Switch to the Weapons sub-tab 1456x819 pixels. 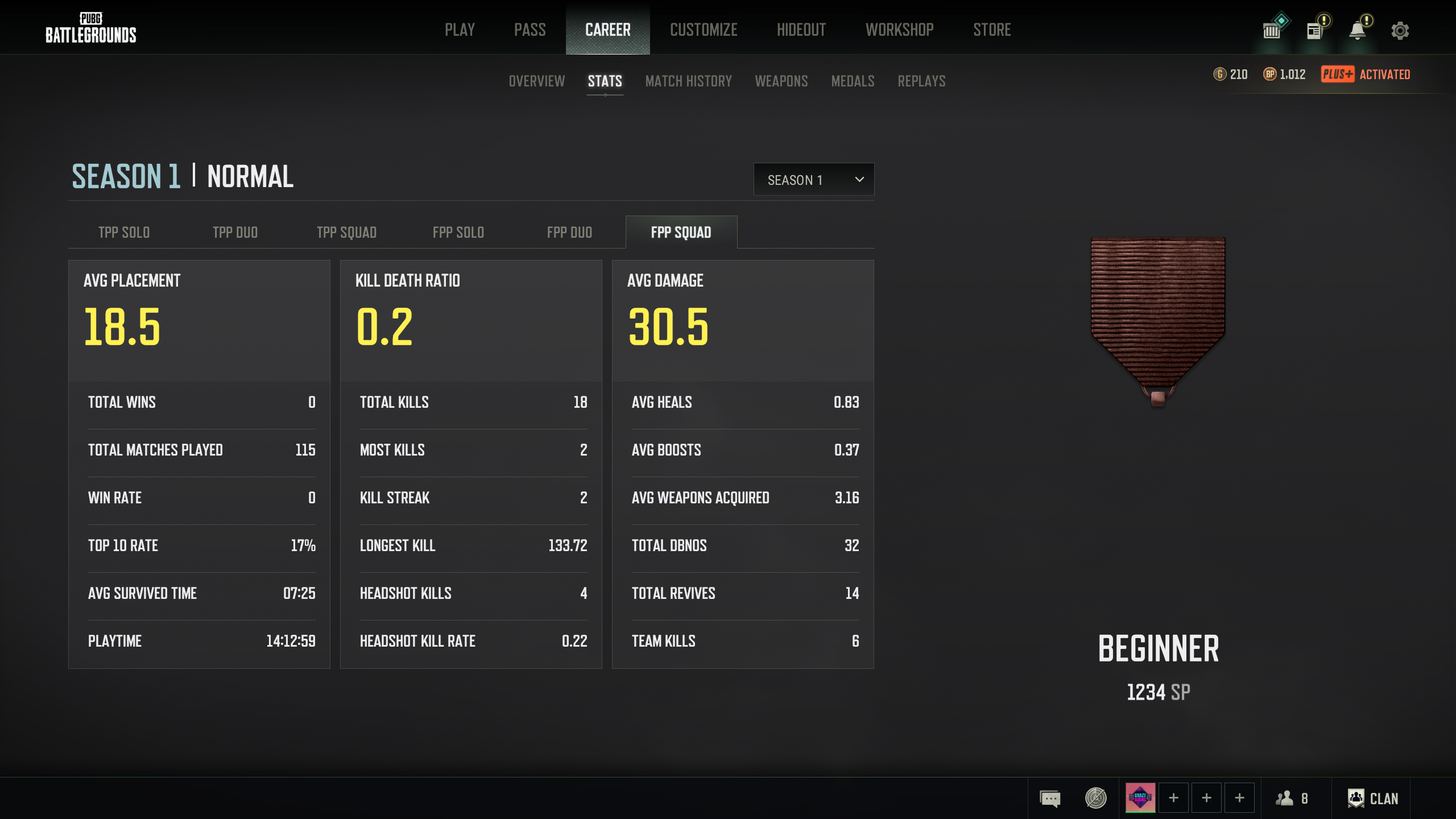[781, 81]
